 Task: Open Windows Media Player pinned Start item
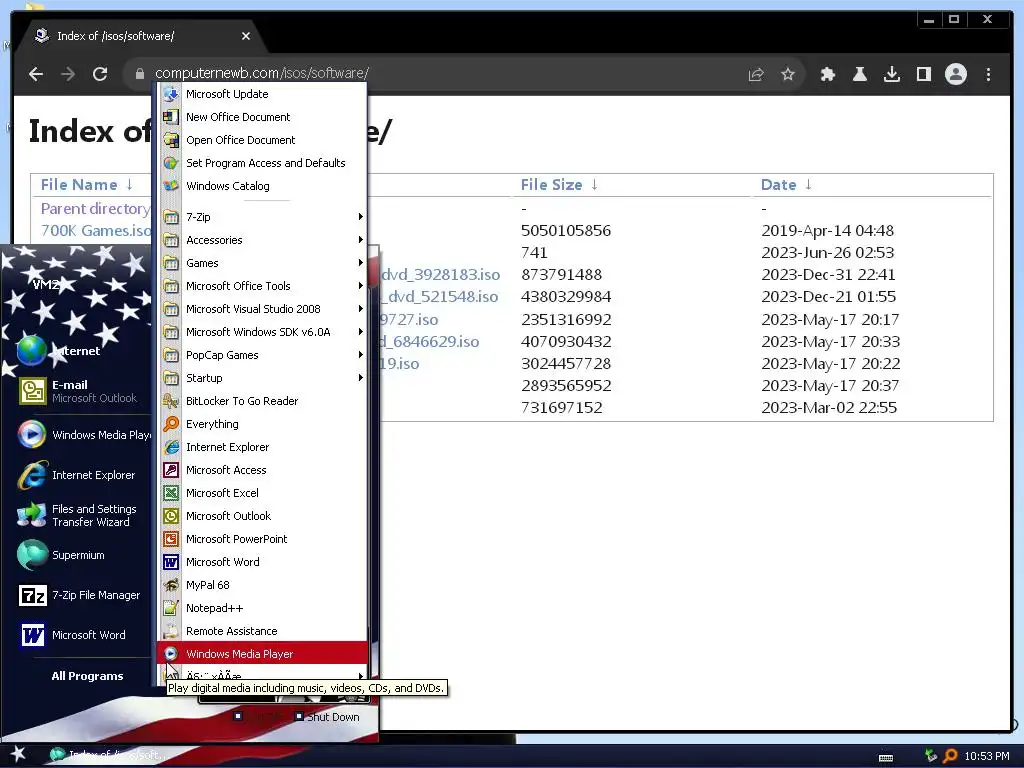(x=82, y=435)
